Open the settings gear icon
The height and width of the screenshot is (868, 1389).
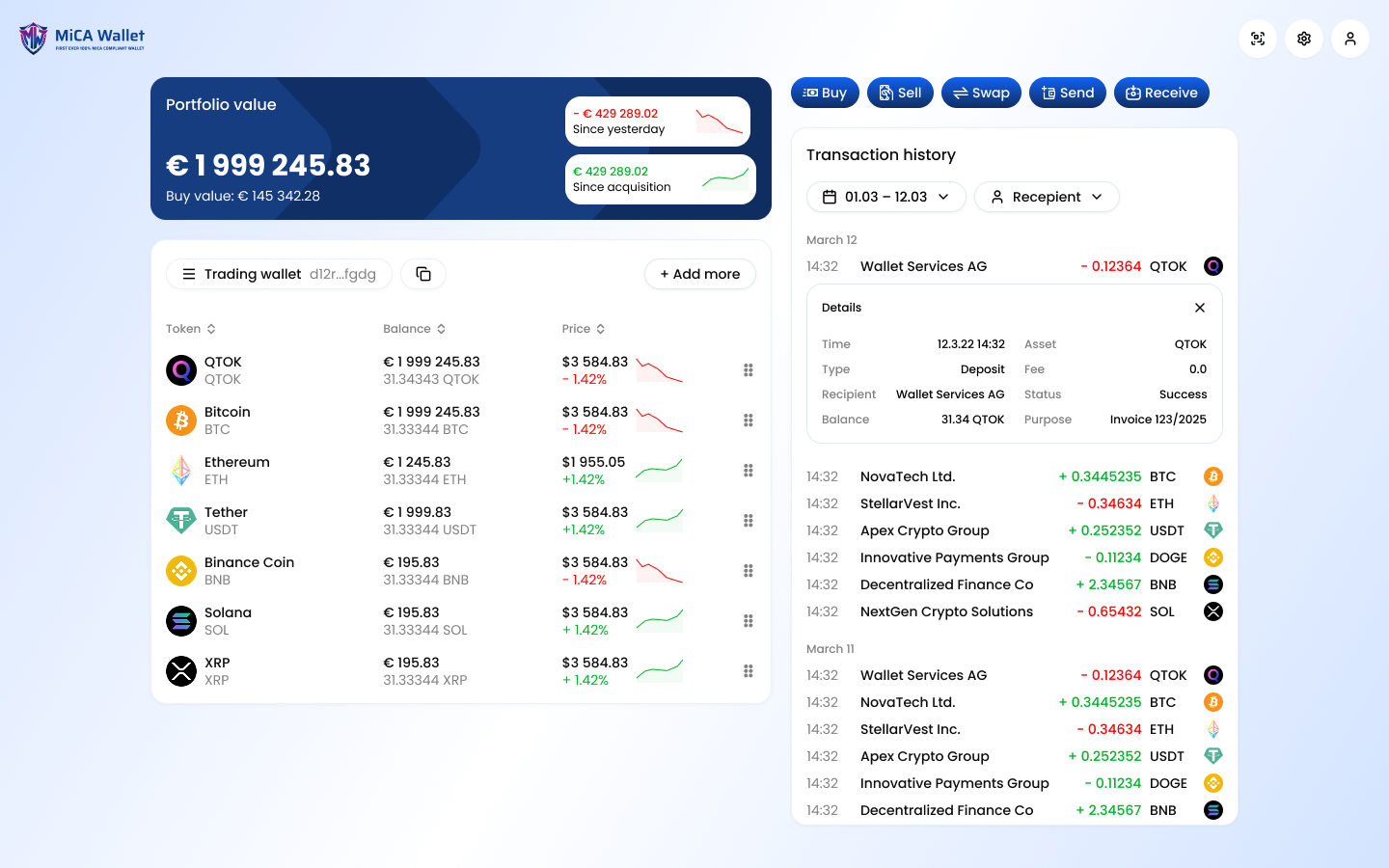point(1304,39)
